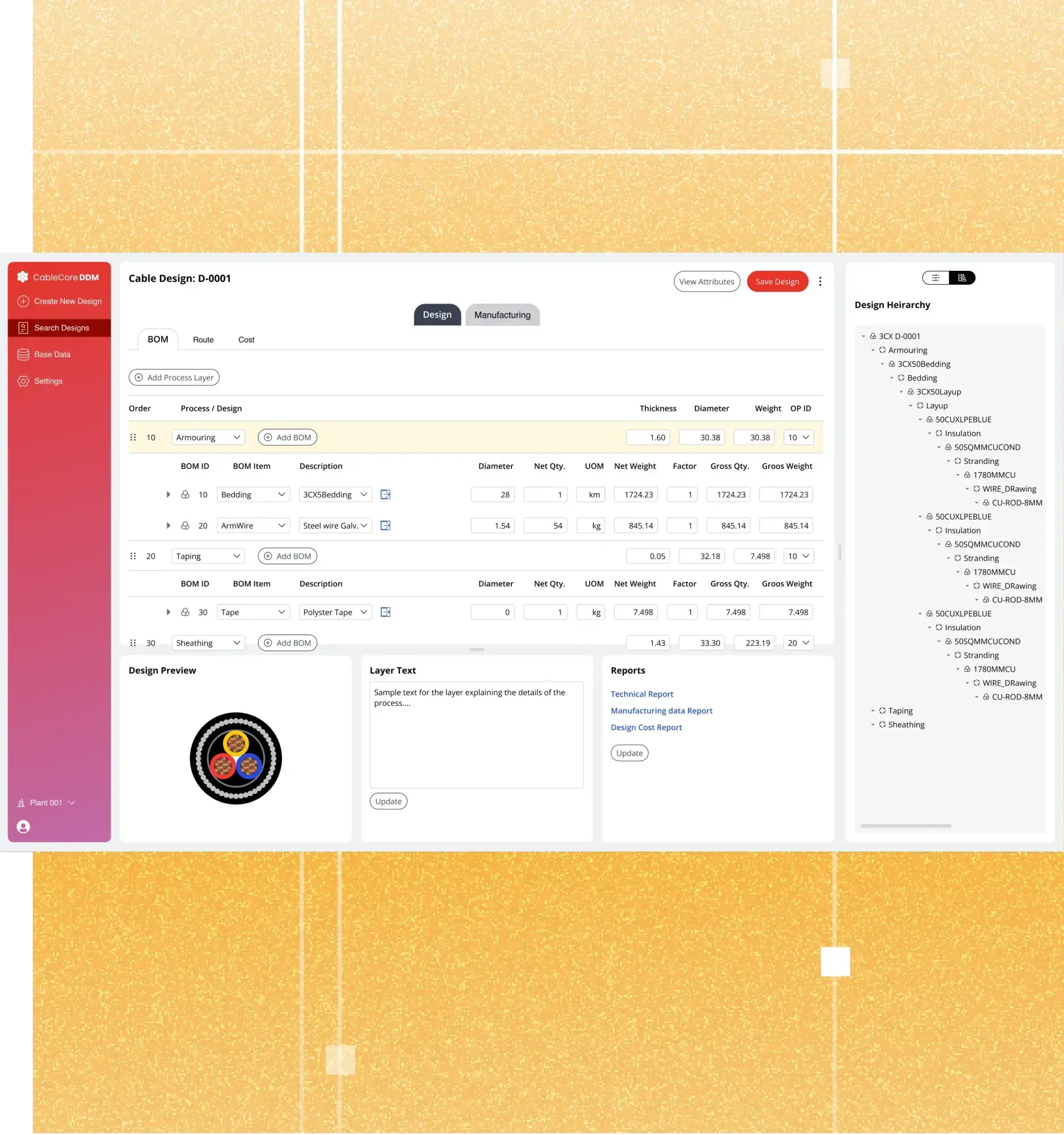Viewport: 1064px width, 1135px height.
Task: Open the Settings gear in the sidebar
Action: pyautogui.click(x=23, y=381)
